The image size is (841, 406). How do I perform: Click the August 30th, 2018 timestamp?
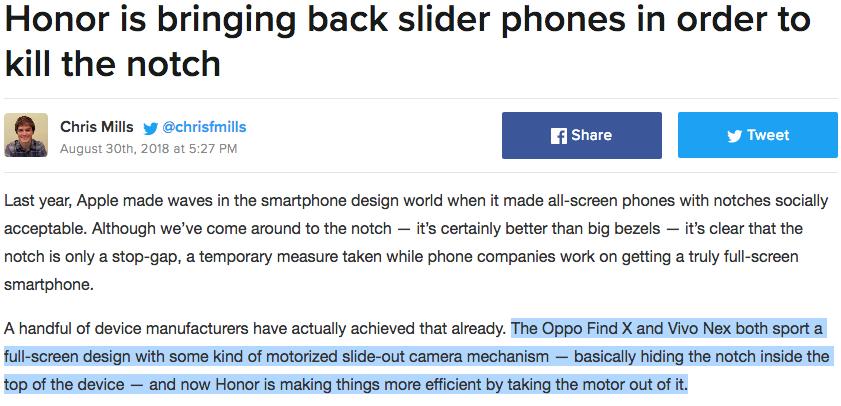[148, 149]
